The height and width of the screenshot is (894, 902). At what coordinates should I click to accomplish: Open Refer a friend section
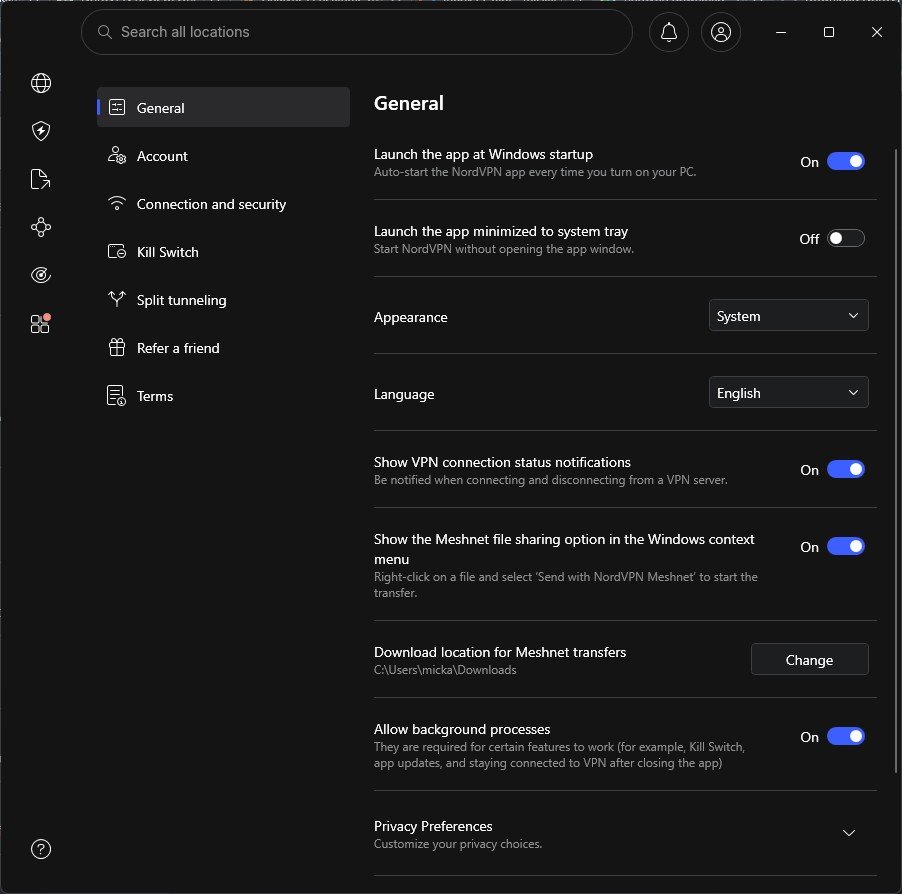click(x=223, y=348)
